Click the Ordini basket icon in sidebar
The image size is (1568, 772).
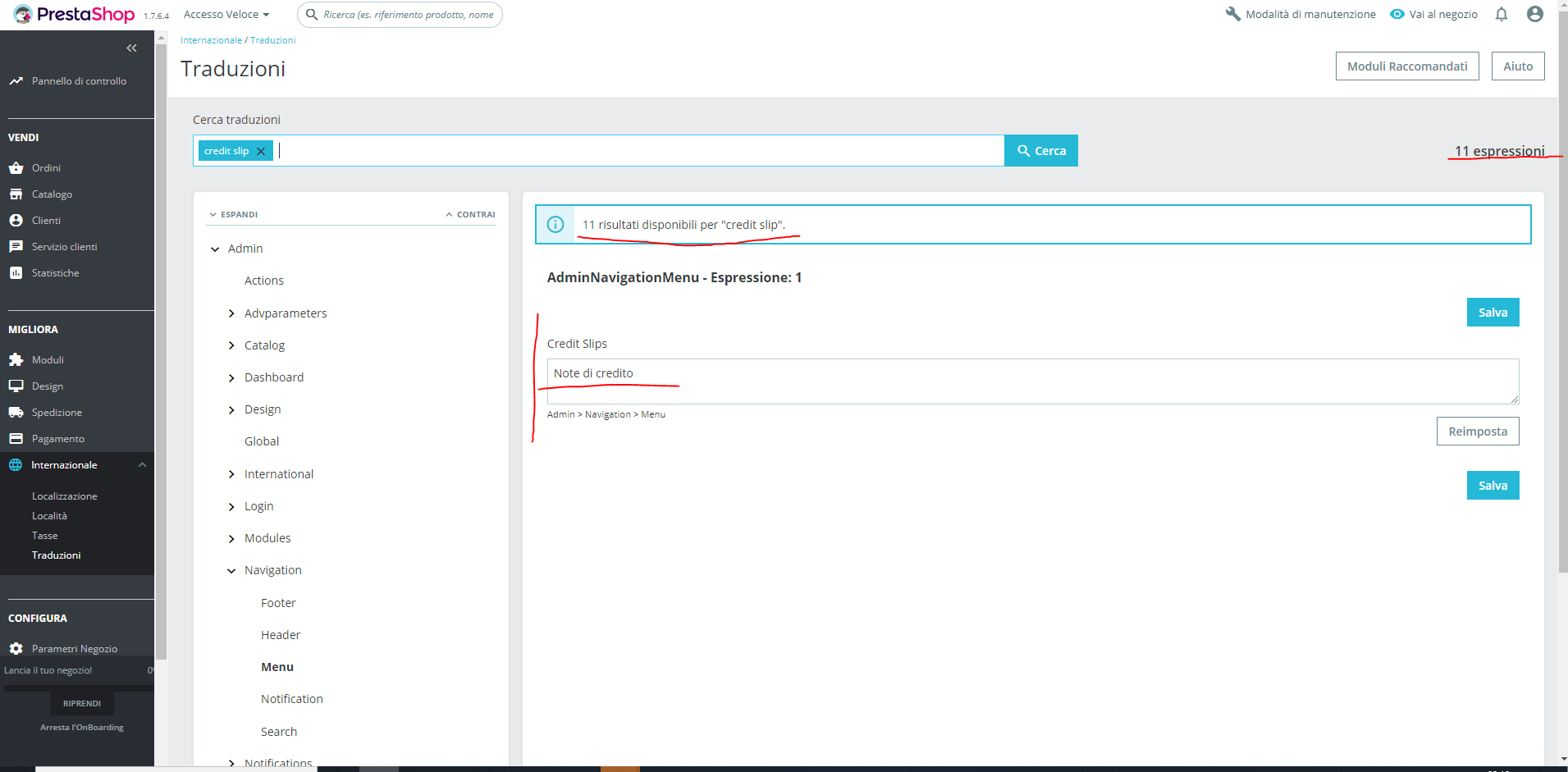click(16, 168)
